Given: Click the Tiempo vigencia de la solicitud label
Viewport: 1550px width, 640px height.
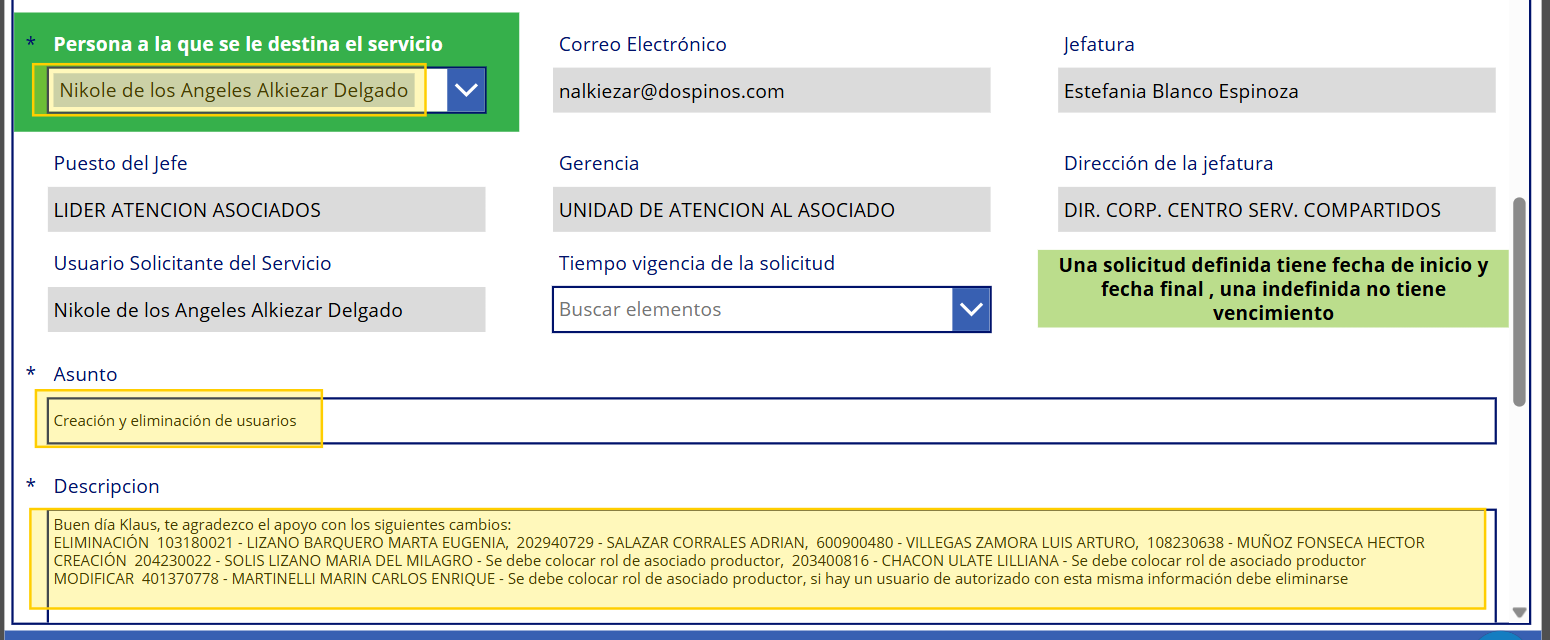Looking at the screenshot, I should 696,263.
